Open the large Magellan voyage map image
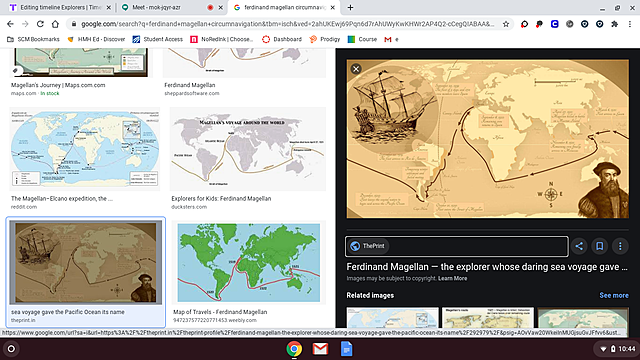The image size is (640, 360). (x=488, y=139)
